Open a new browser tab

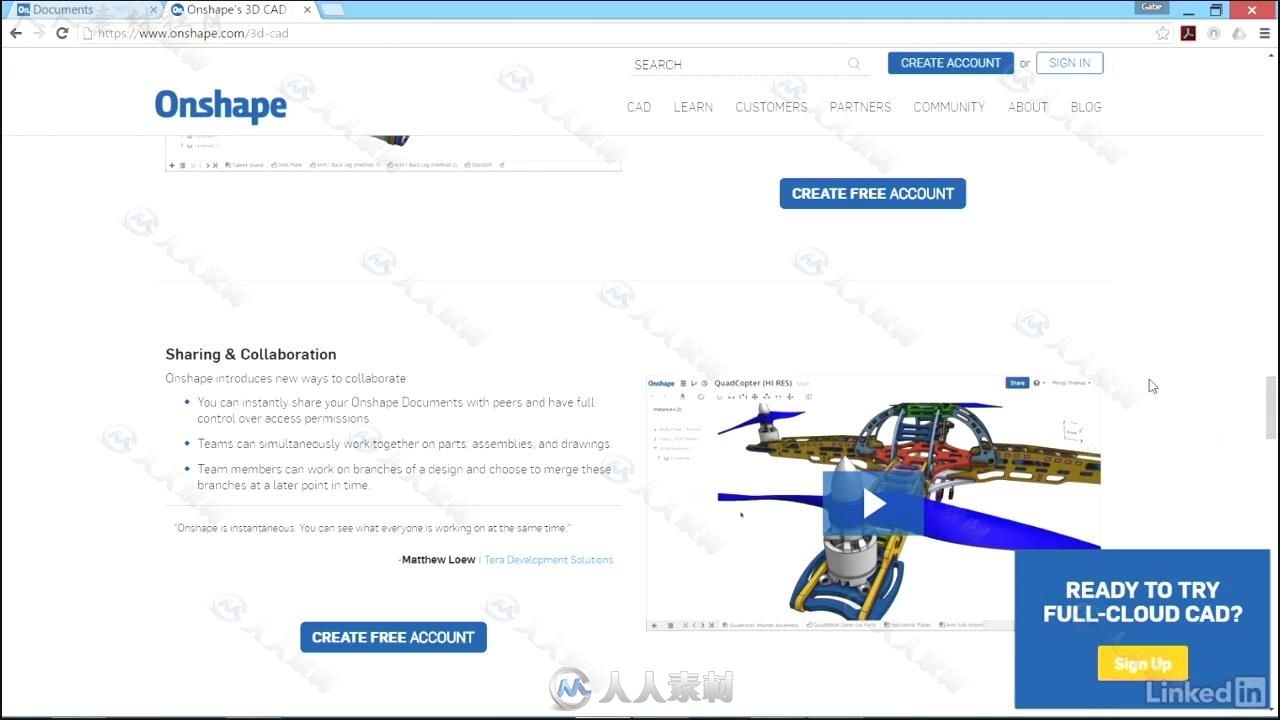333,10
